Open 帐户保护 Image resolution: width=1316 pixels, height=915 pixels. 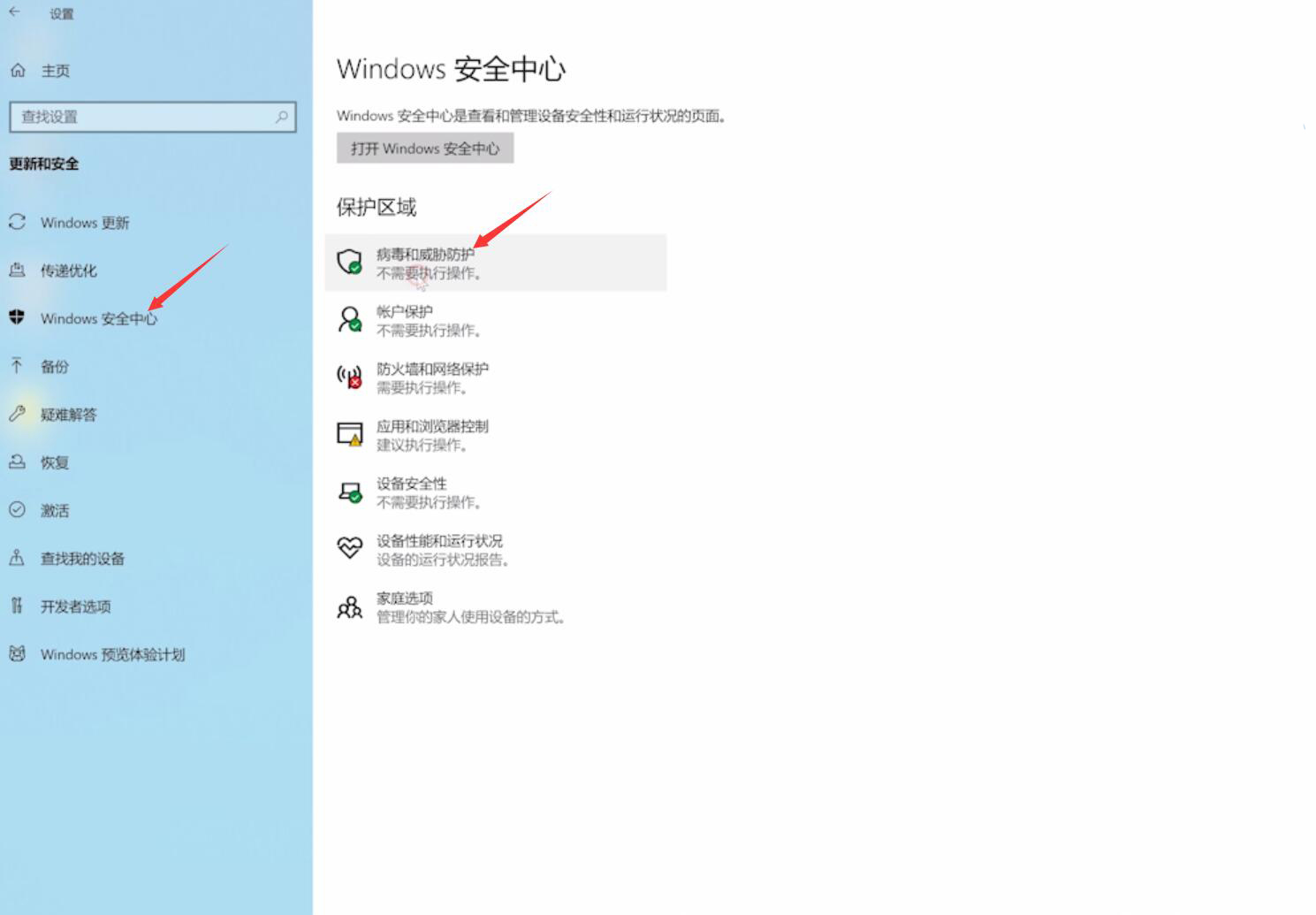[x=496, y=320]
